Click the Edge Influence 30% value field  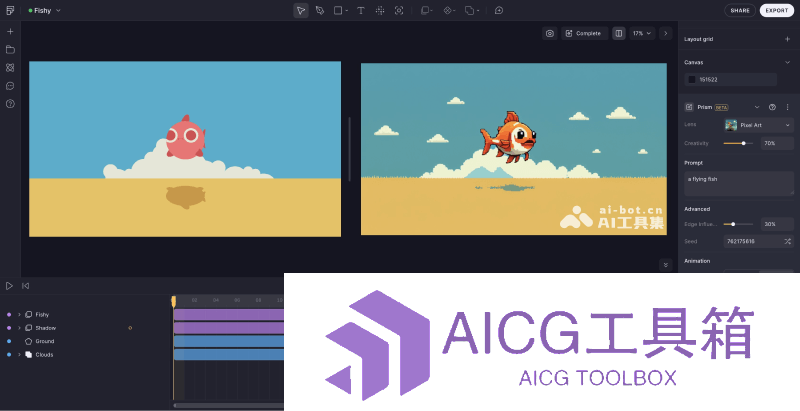777,224
